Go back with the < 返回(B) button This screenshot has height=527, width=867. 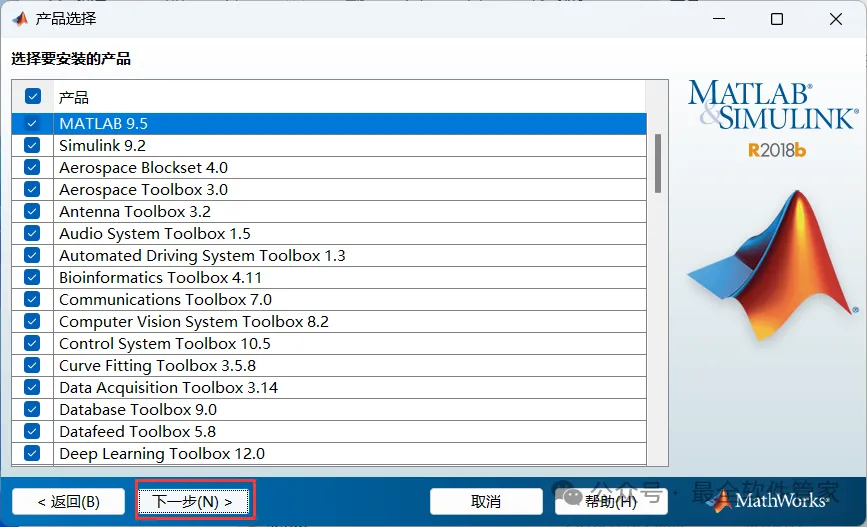(69, 502)
